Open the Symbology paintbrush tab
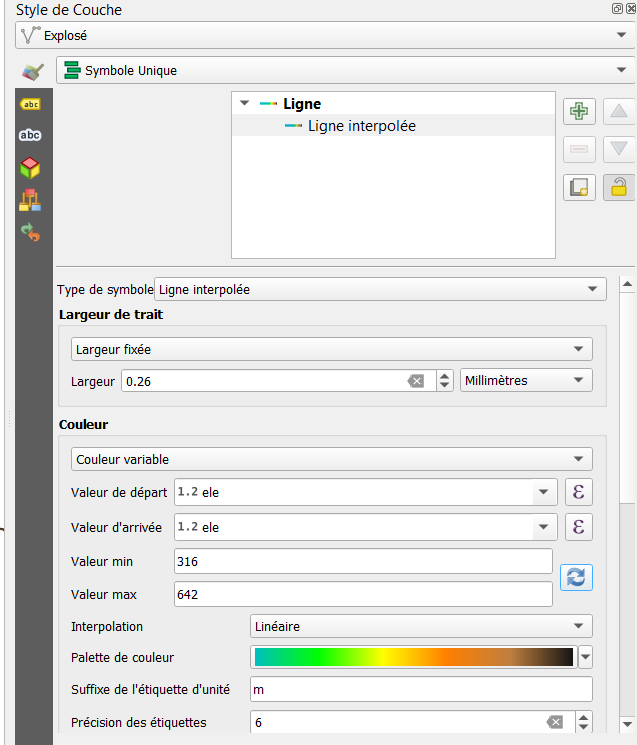The width and height of the screenshot is (637, 745). tap(32, 71)
